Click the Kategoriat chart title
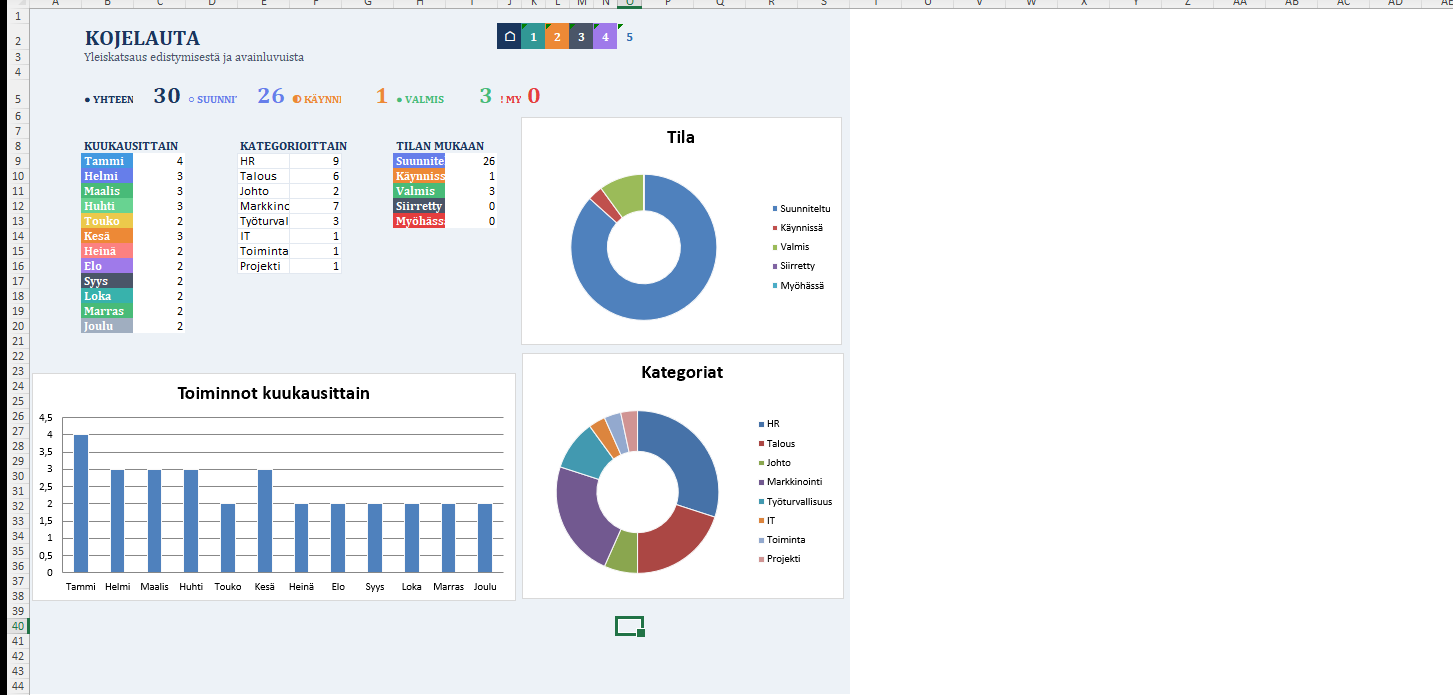1453x695 pixels. tap(681, 373)
